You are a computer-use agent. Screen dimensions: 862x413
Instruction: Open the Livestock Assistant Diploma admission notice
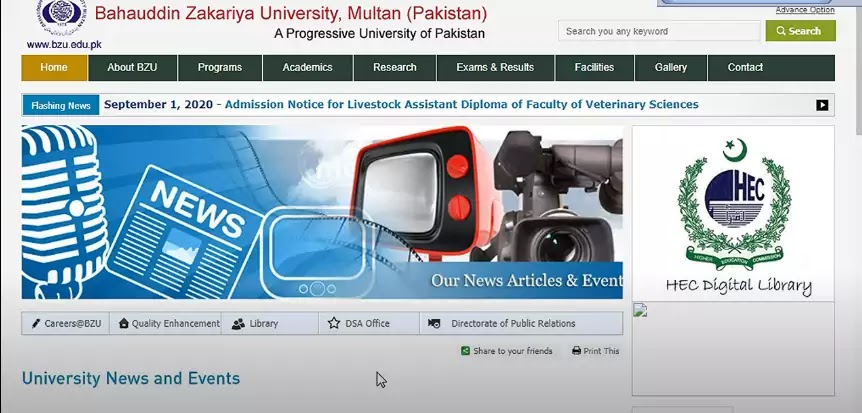462,104
